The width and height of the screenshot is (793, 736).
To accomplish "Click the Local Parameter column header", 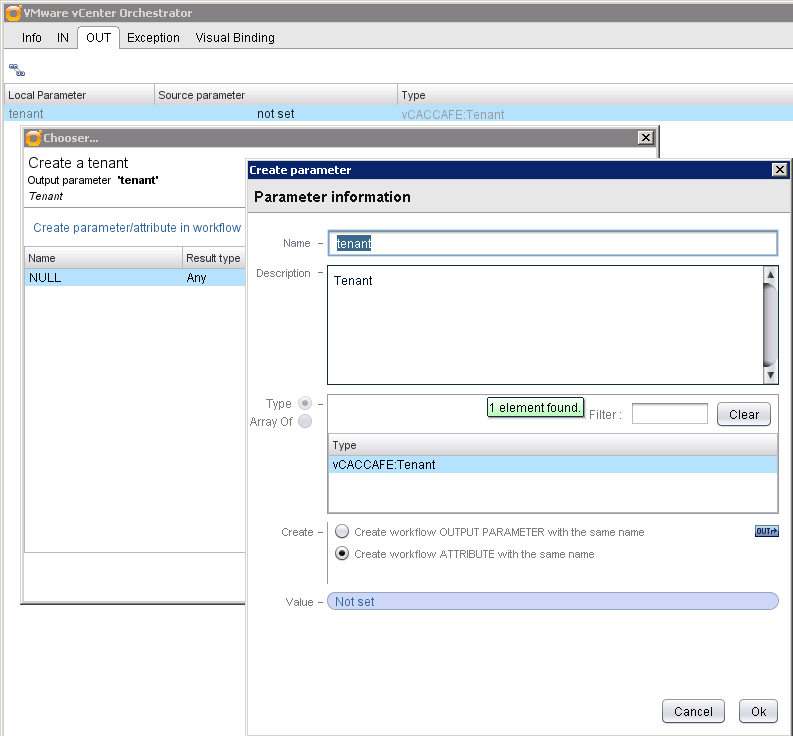I will pos(79,95).
